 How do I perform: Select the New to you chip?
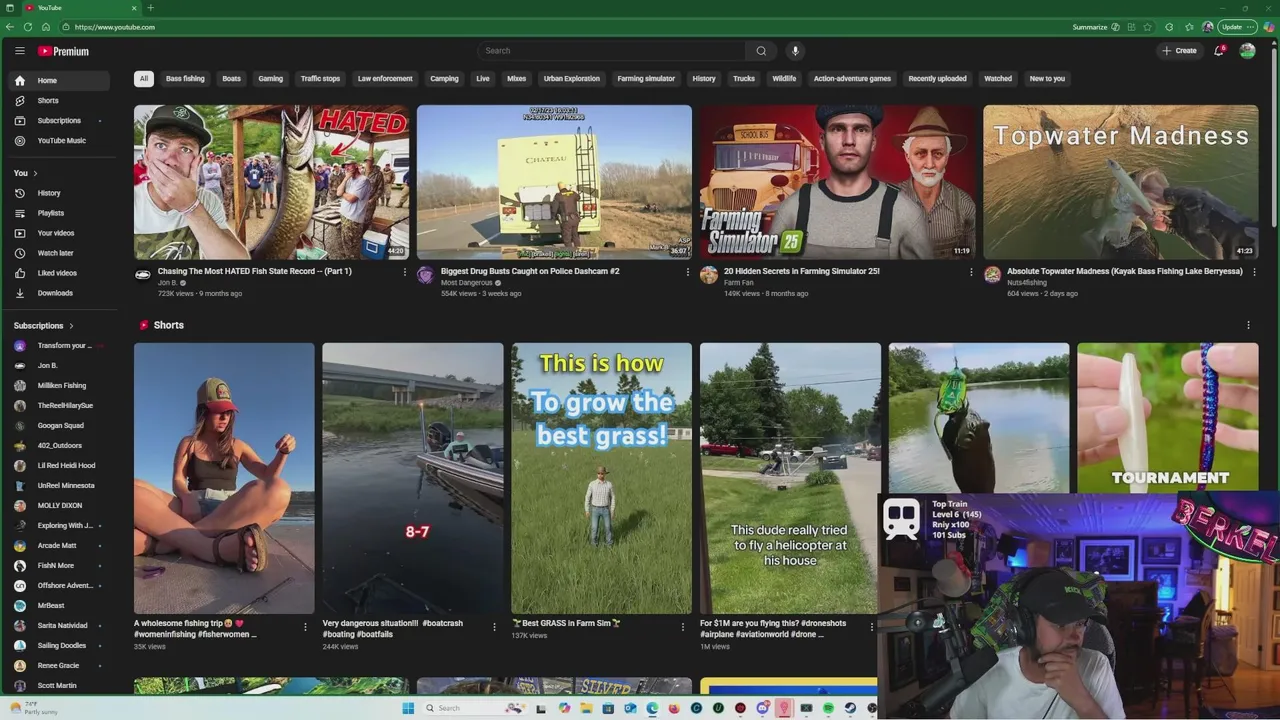click(1047, 79)
